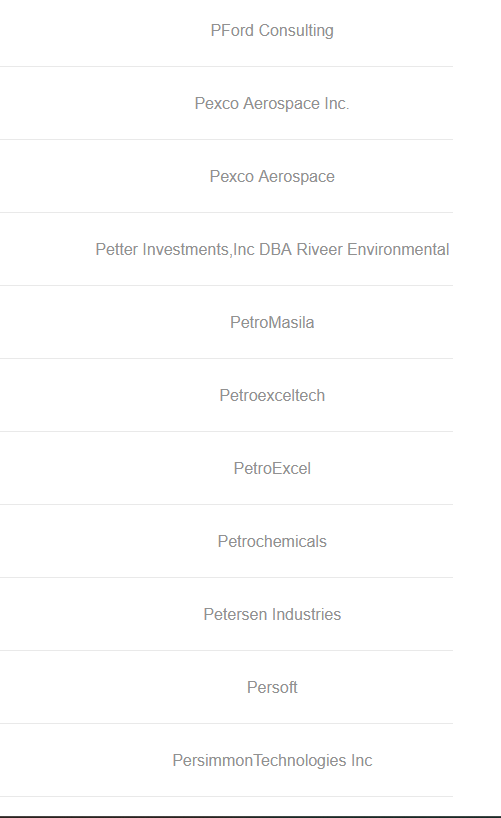Click Riveer Environmental portion of the name
501x818 pixels.
pos(373,249)
